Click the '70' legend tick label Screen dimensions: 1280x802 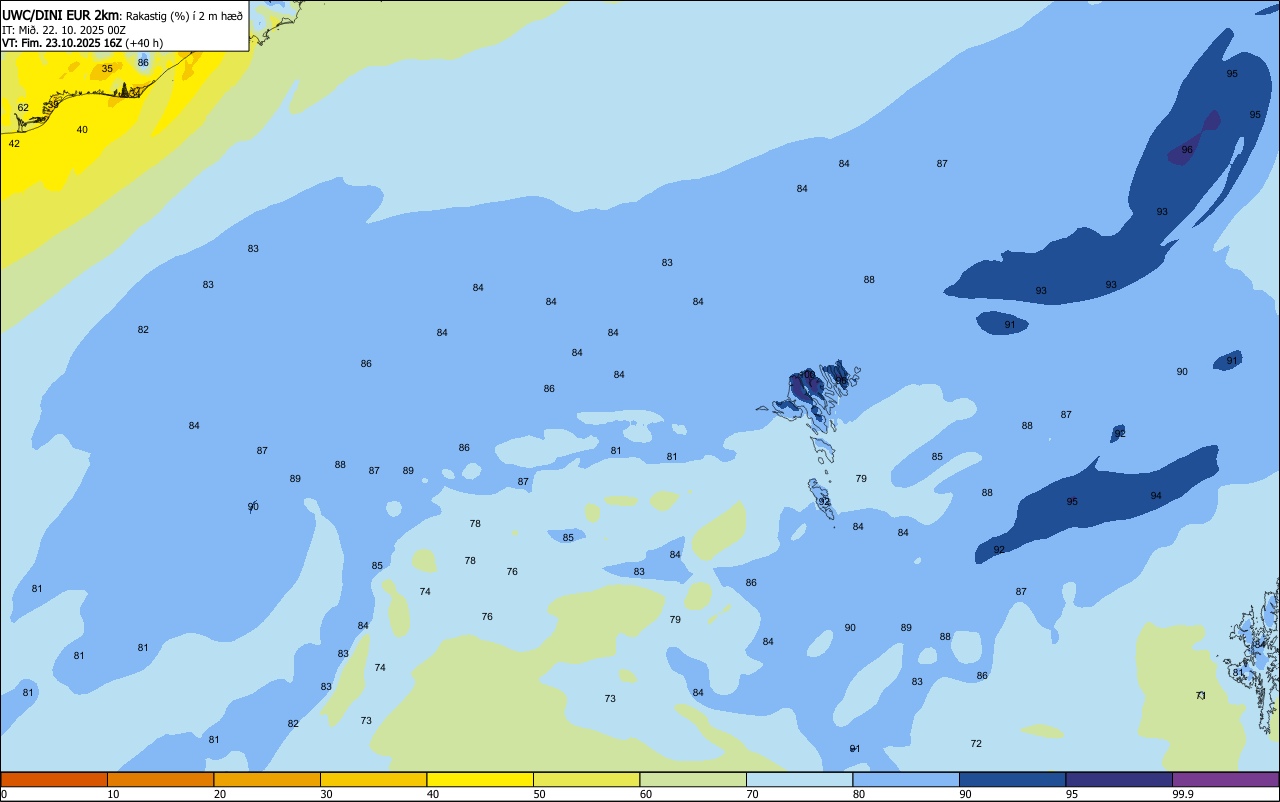tap(752, 794)
